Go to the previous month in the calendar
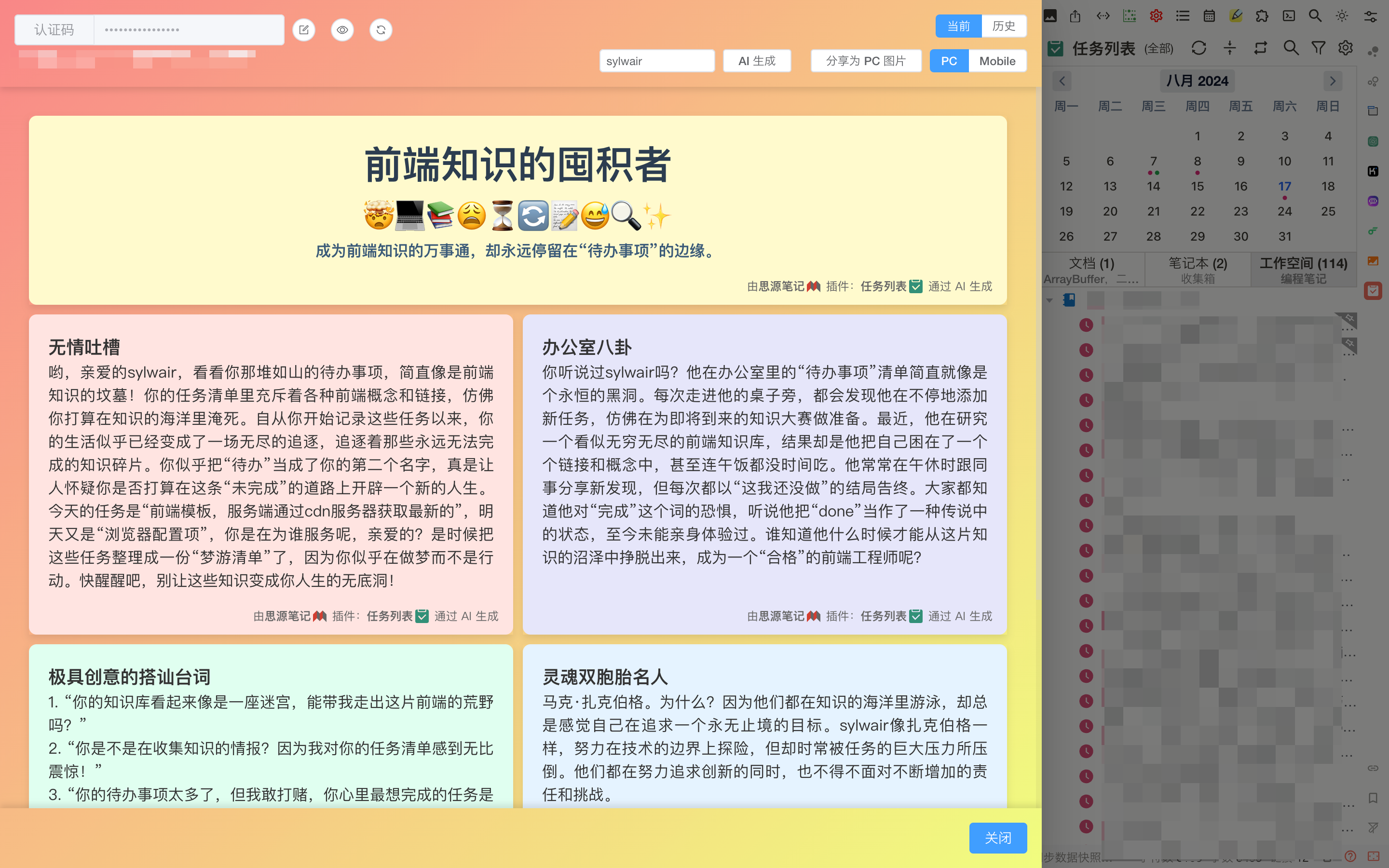Screen dimensions: 1389x868 pos(1062,81)
